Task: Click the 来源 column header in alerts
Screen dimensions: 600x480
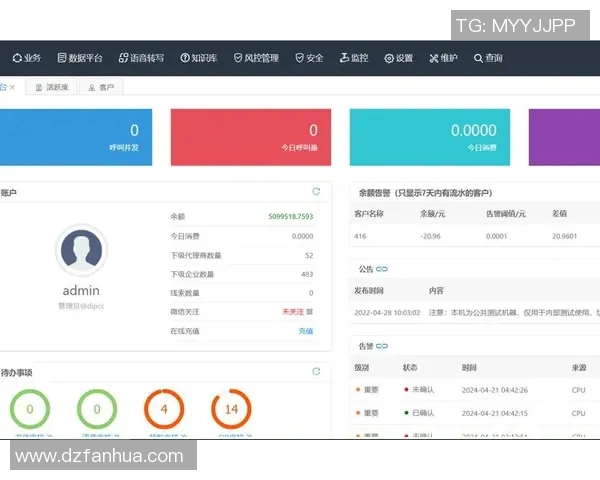Action: point(579,367)
